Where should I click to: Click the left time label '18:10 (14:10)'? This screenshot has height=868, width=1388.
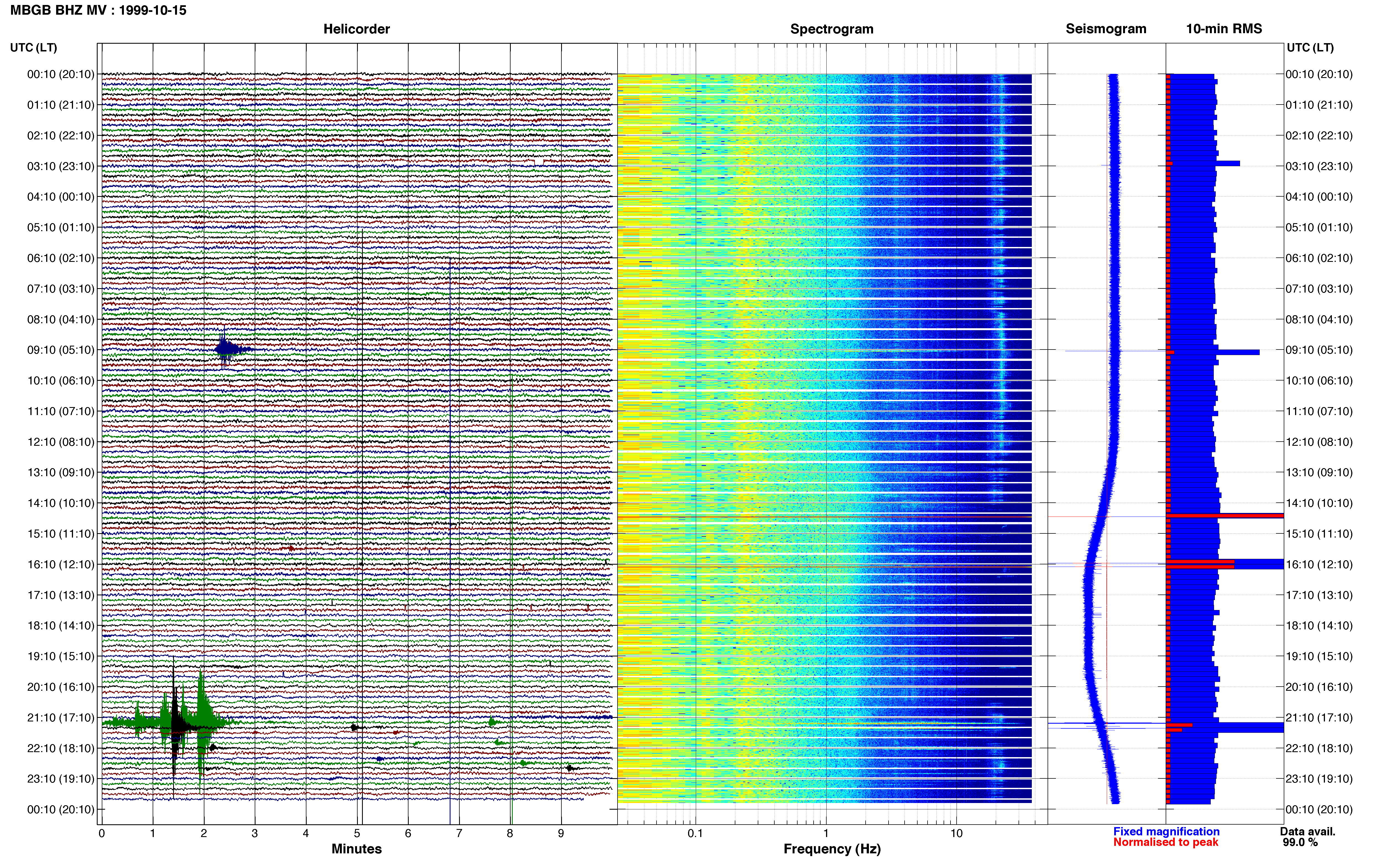pos(60,626)
